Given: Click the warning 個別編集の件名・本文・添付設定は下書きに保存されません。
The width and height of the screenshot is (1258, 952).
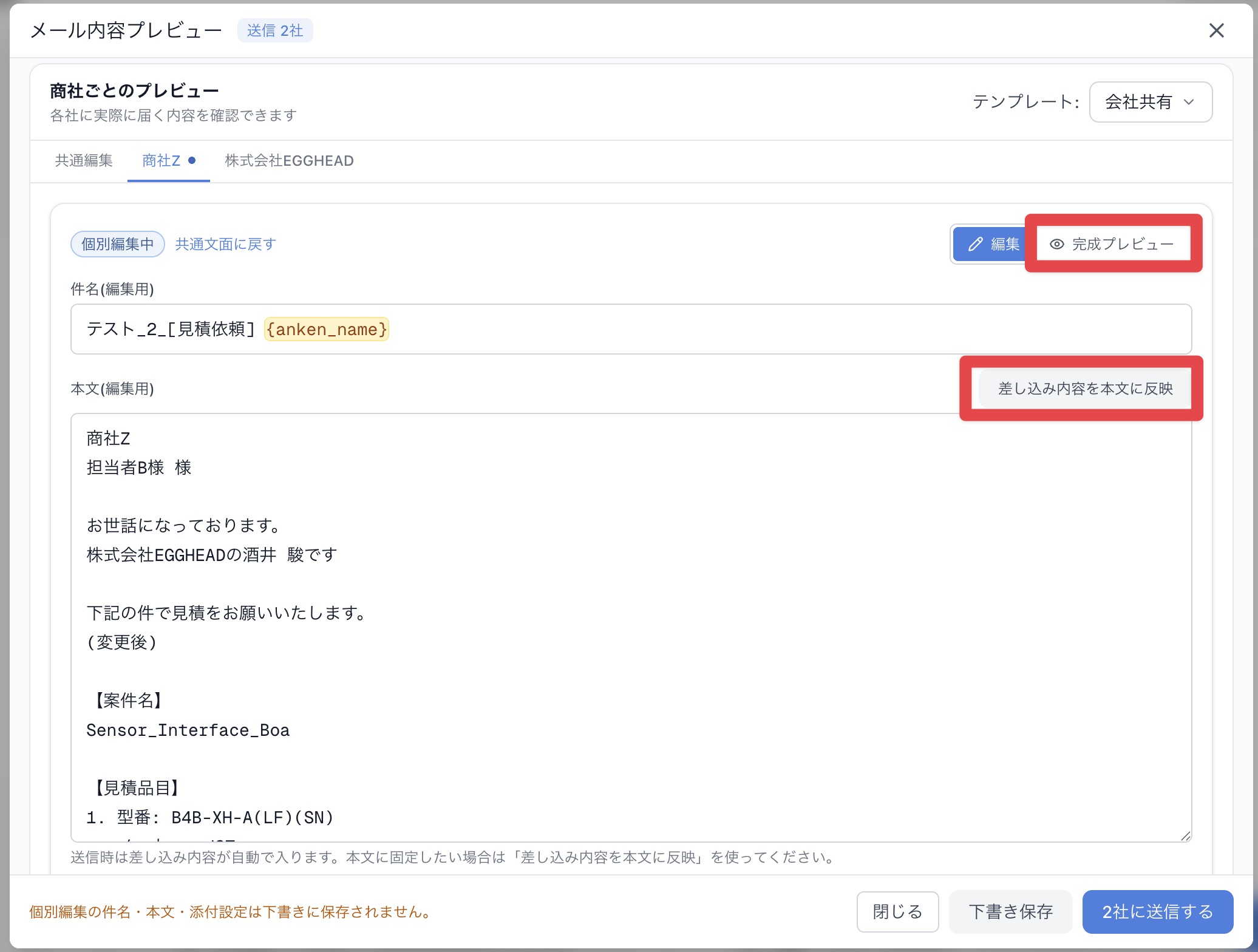Looking at the screenshot, I should click(x=231, y=912).
